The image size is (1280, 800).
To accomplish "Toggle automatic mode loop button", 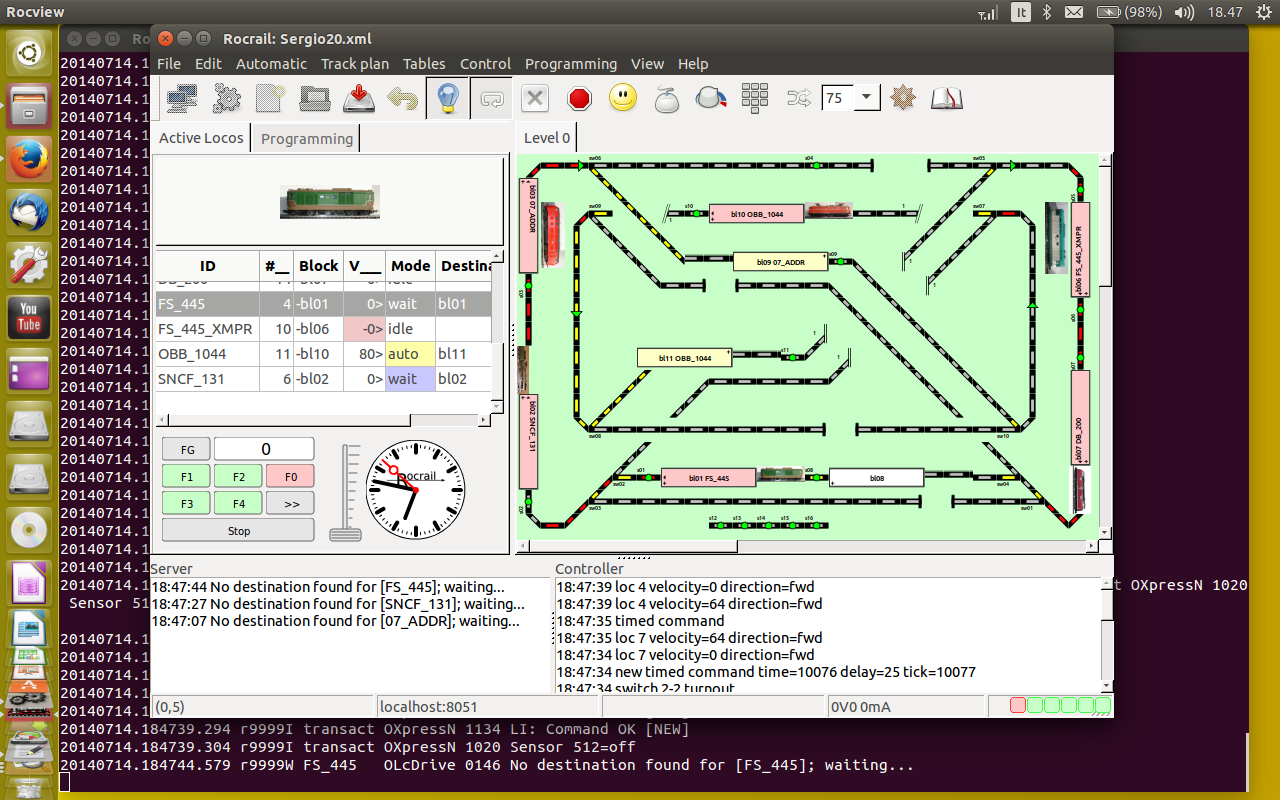I will (491, 98).
